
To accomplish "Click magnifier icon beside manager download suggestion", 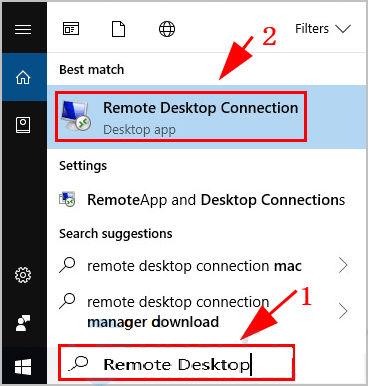I will point(68,301).
